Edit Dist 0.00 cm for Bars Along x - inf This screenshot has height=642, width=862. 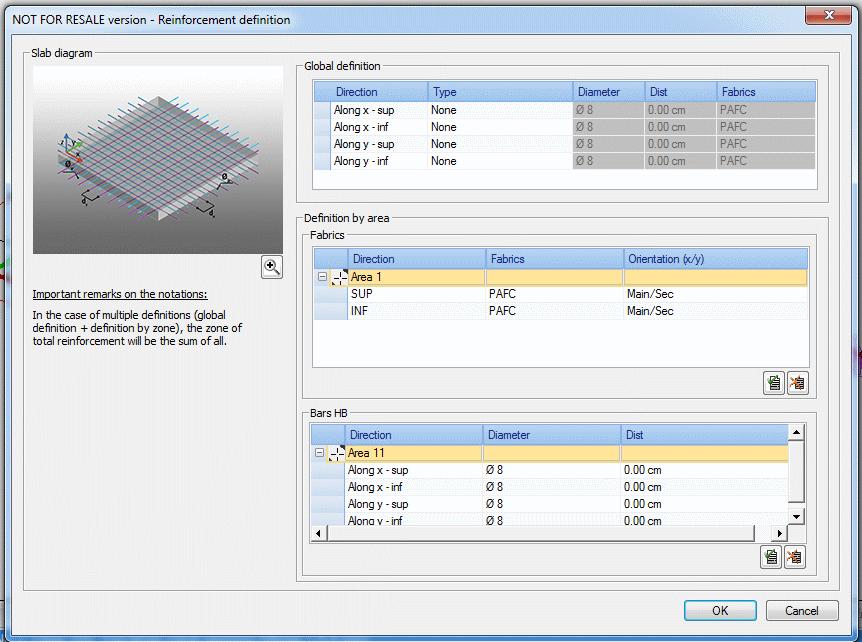tap(704, 487)
